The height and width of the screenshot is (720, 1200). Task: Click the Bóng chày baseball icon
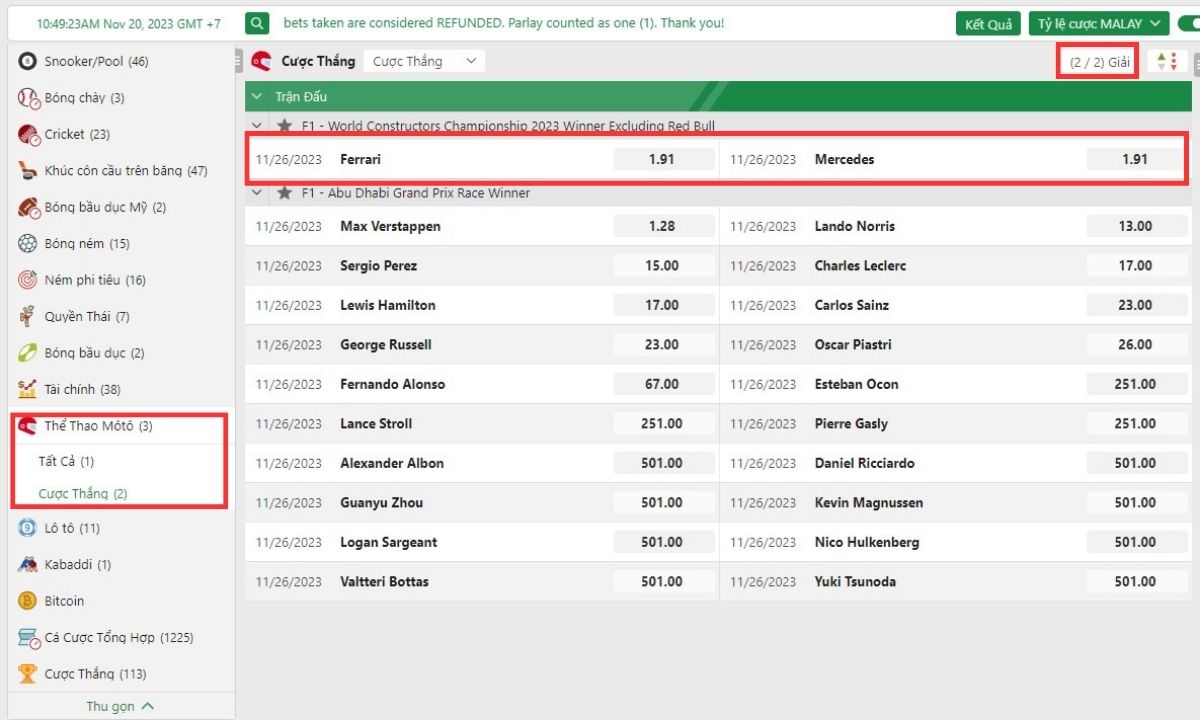28,98
